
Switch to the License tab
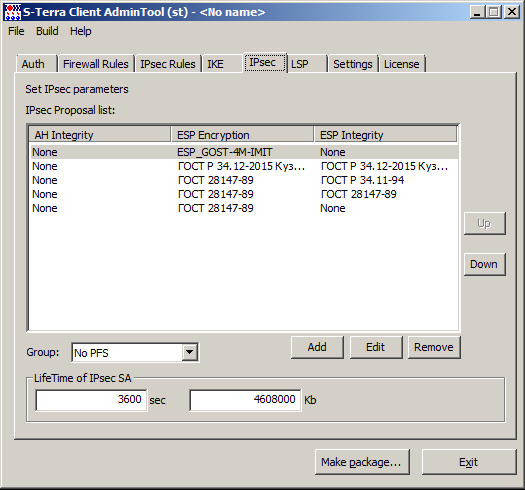click(402, 64)
